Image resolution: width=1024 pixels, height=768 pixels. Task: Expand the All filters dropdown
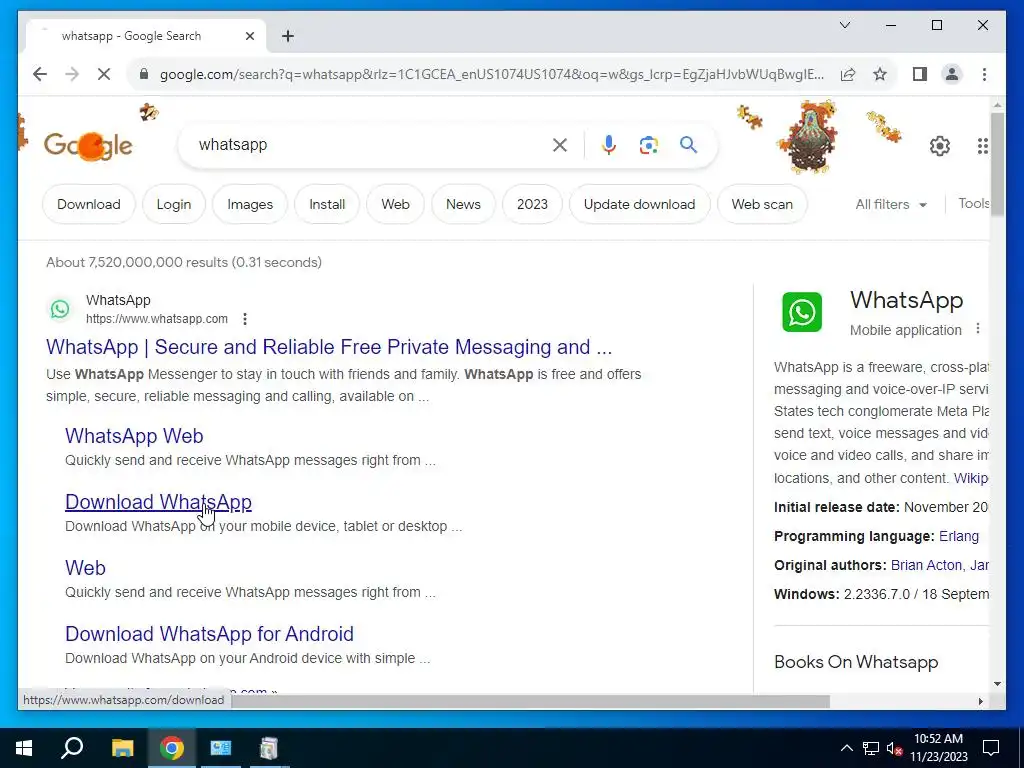click(x=891, y=204)
